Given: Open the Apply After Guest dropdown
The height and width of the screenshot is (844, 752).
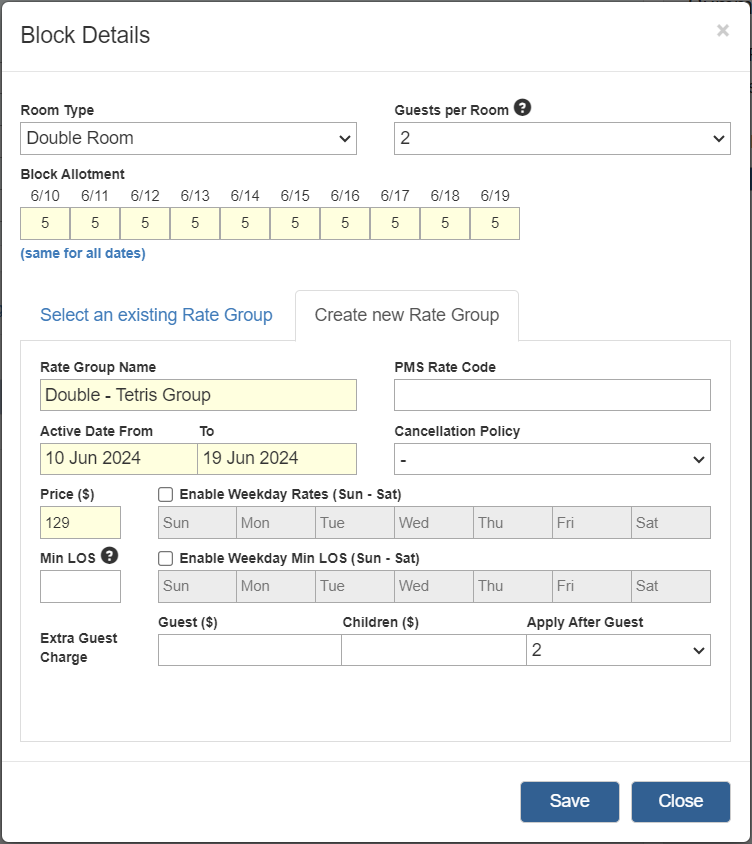Looking at the screenshot, I should click(619, 650).
